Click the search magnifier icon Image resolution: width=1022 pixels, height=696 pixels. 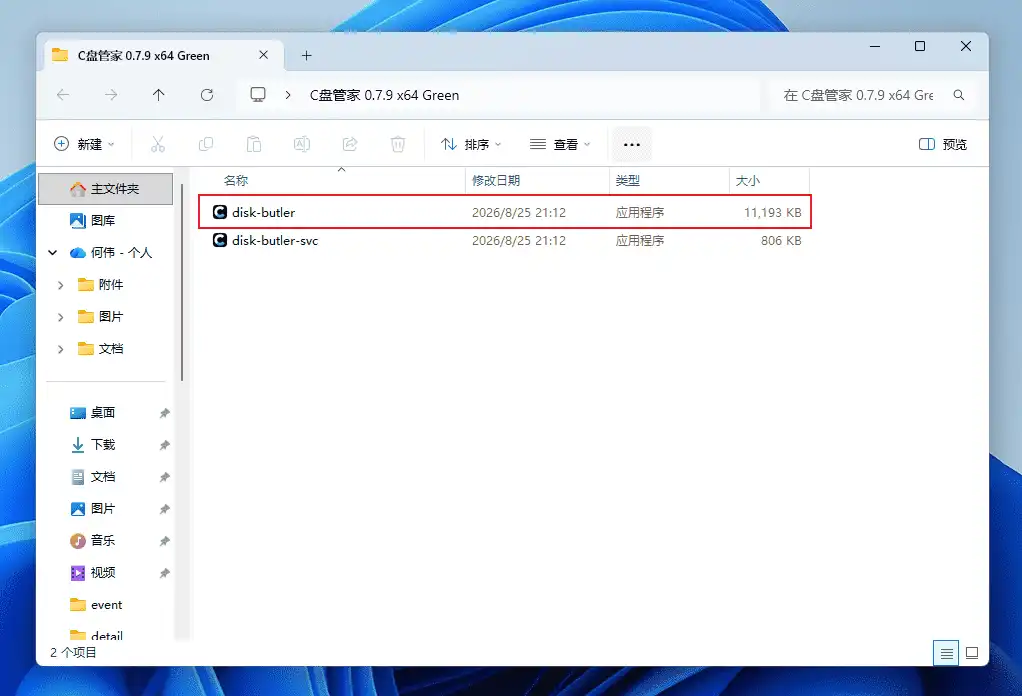click(959, 95)
